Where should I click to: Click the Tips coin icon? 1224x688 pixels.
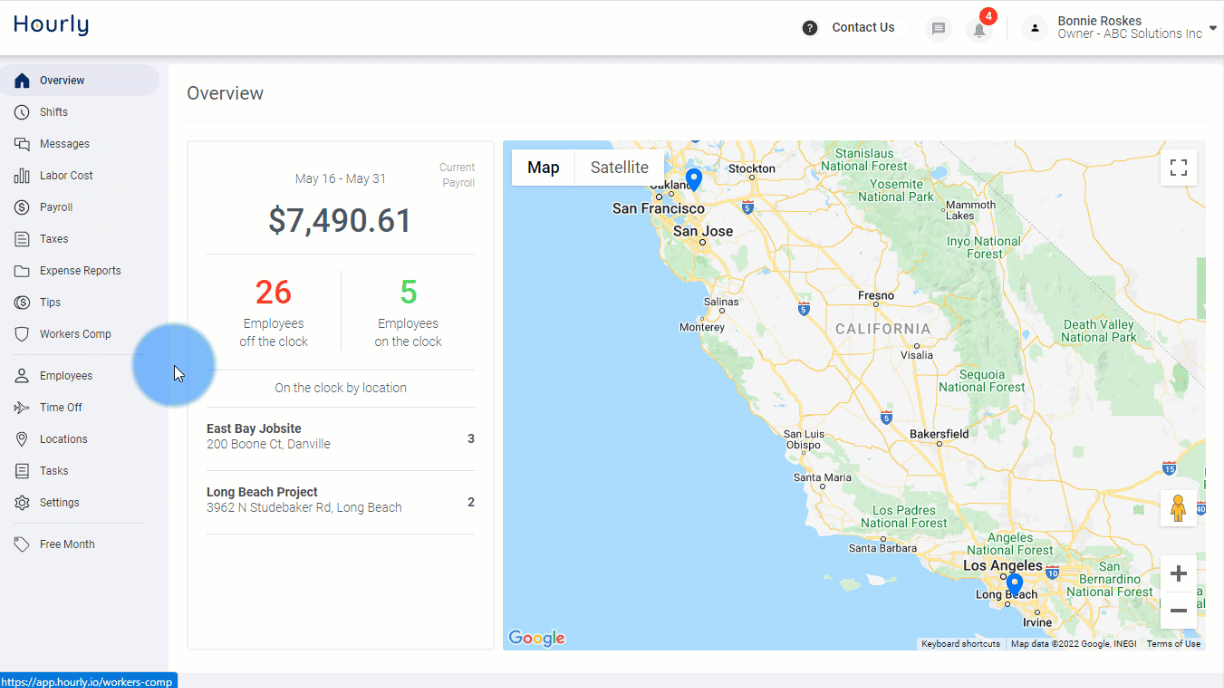pos(22,302)
